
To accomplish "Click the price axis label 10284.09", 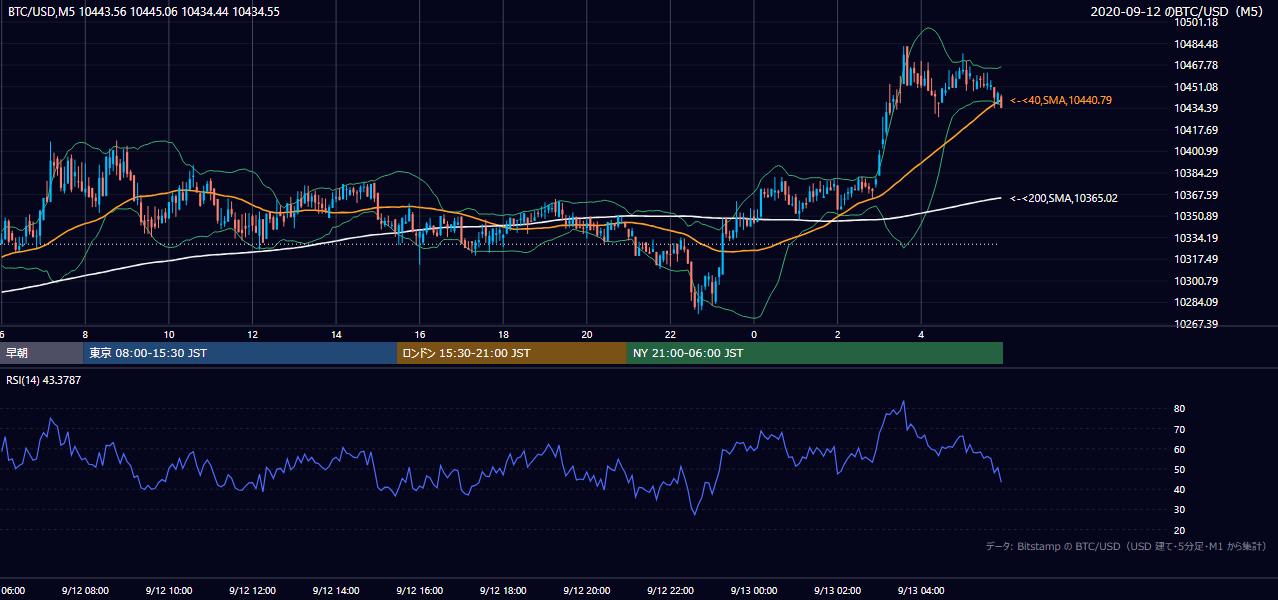I will [1195, 302].
